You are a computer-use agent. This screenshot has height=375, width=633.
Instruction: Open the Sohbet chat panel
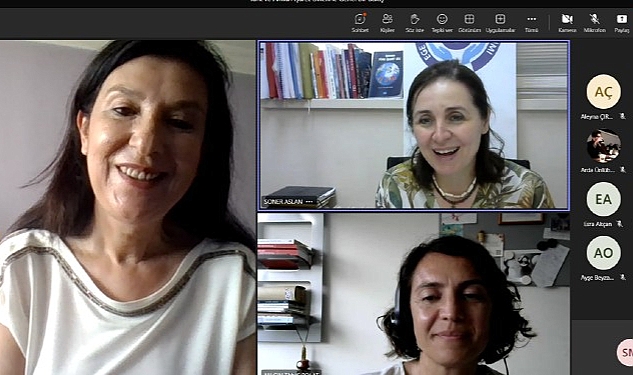click(x=360, y=23)
